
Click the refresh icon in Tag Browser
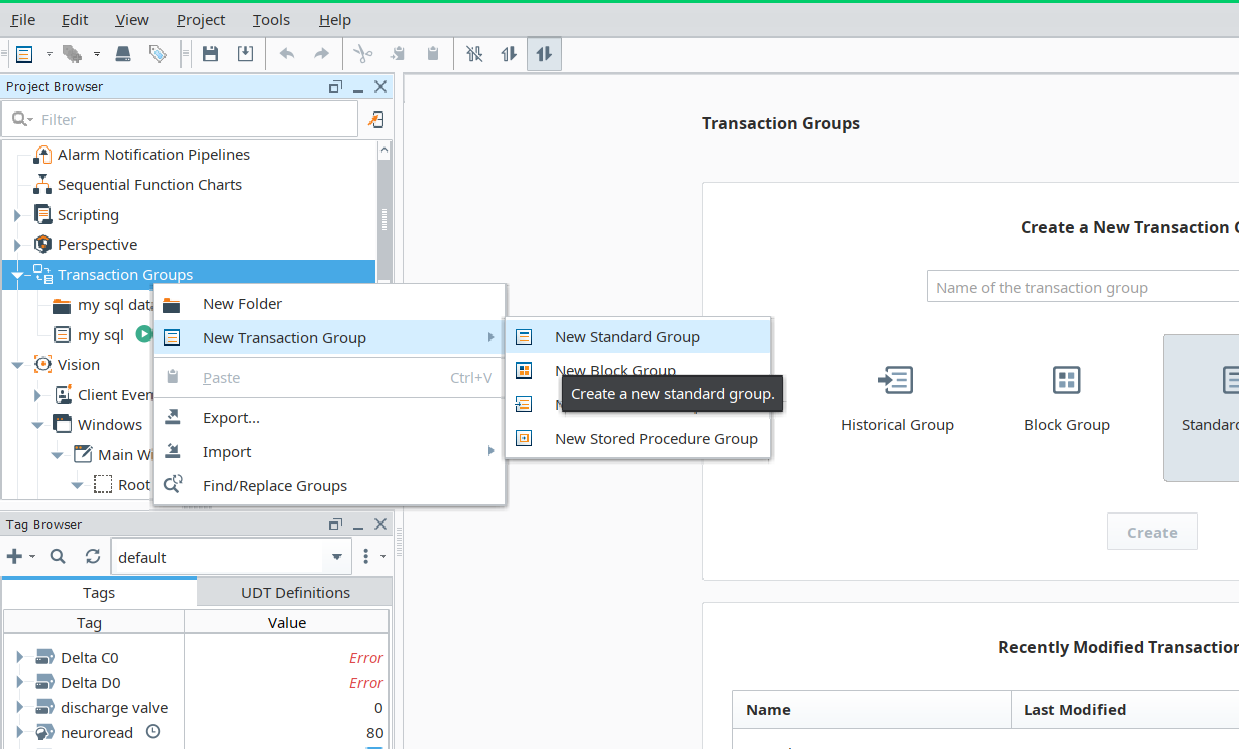point(93,557)
